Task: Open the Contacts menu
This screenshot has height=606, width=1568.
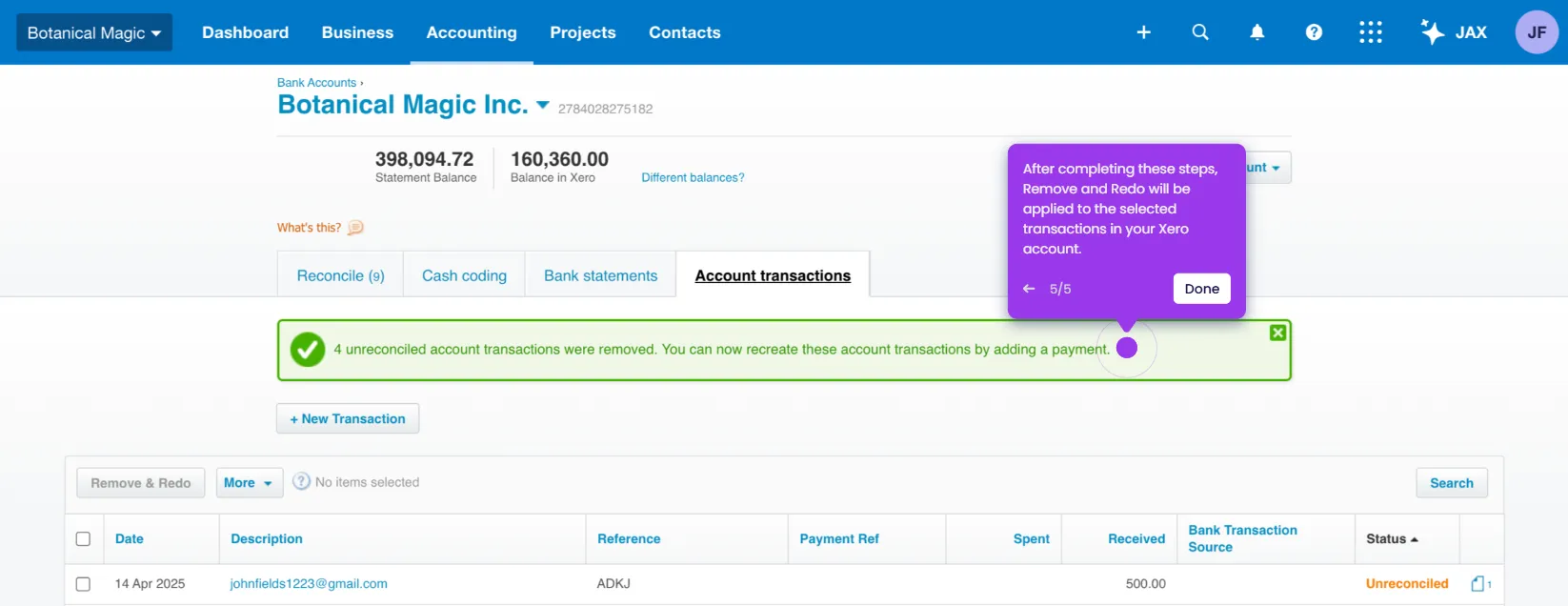Action: click(x=685, y=32)
